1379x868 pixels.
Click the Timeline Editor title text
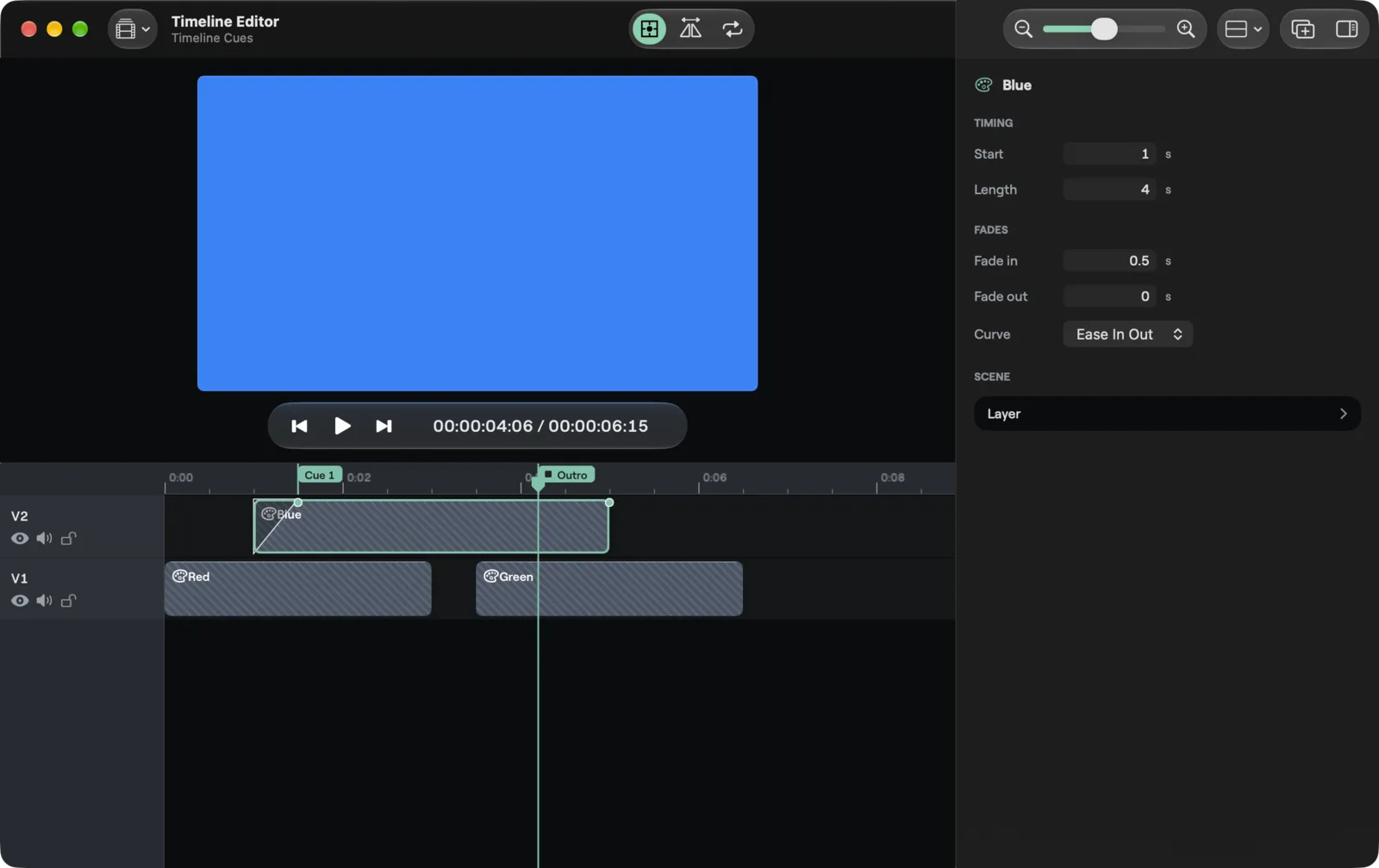pos(225,22)
